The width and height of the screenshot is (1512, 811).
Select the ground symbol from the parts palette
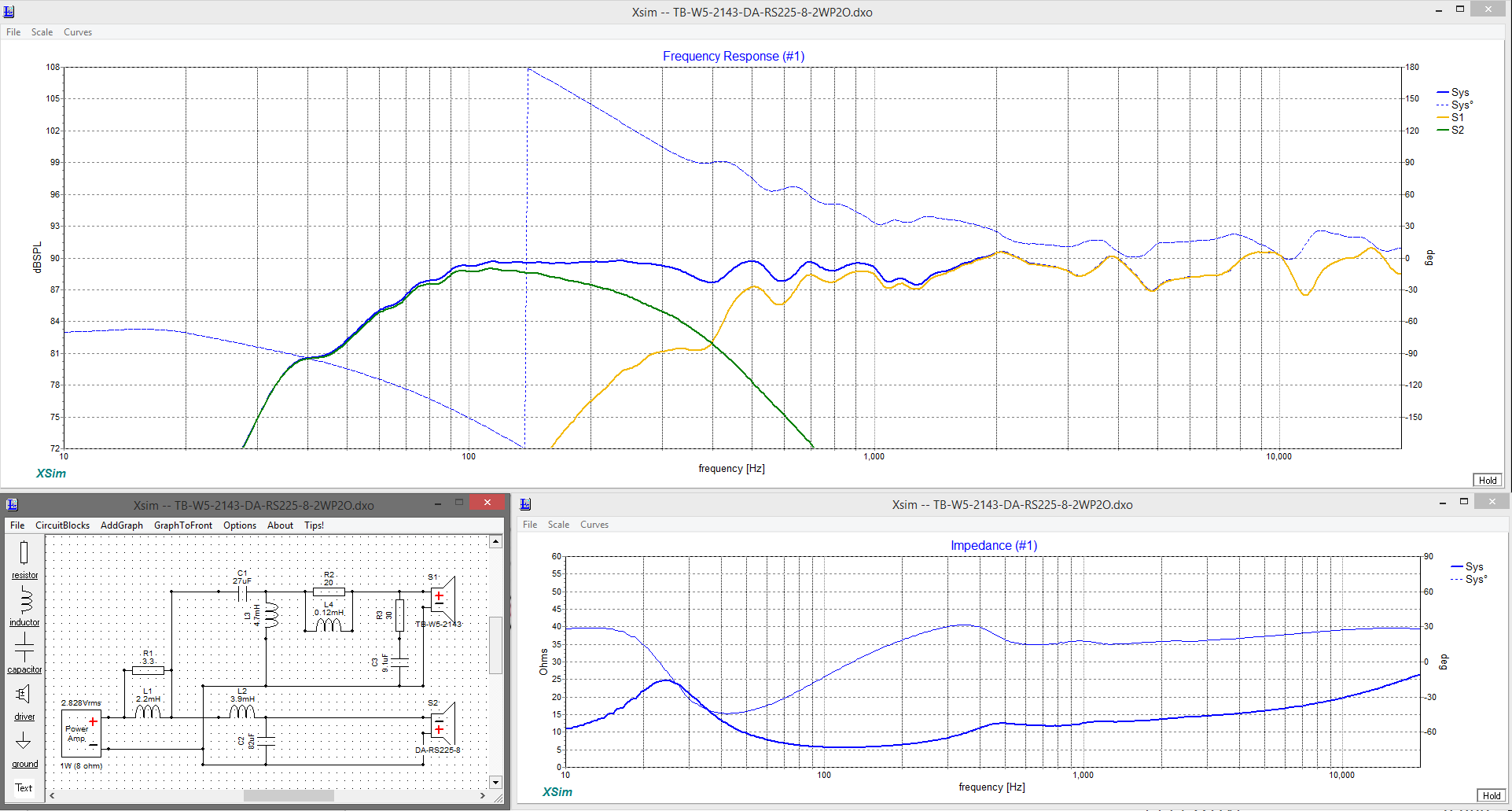tap(24, 749)
